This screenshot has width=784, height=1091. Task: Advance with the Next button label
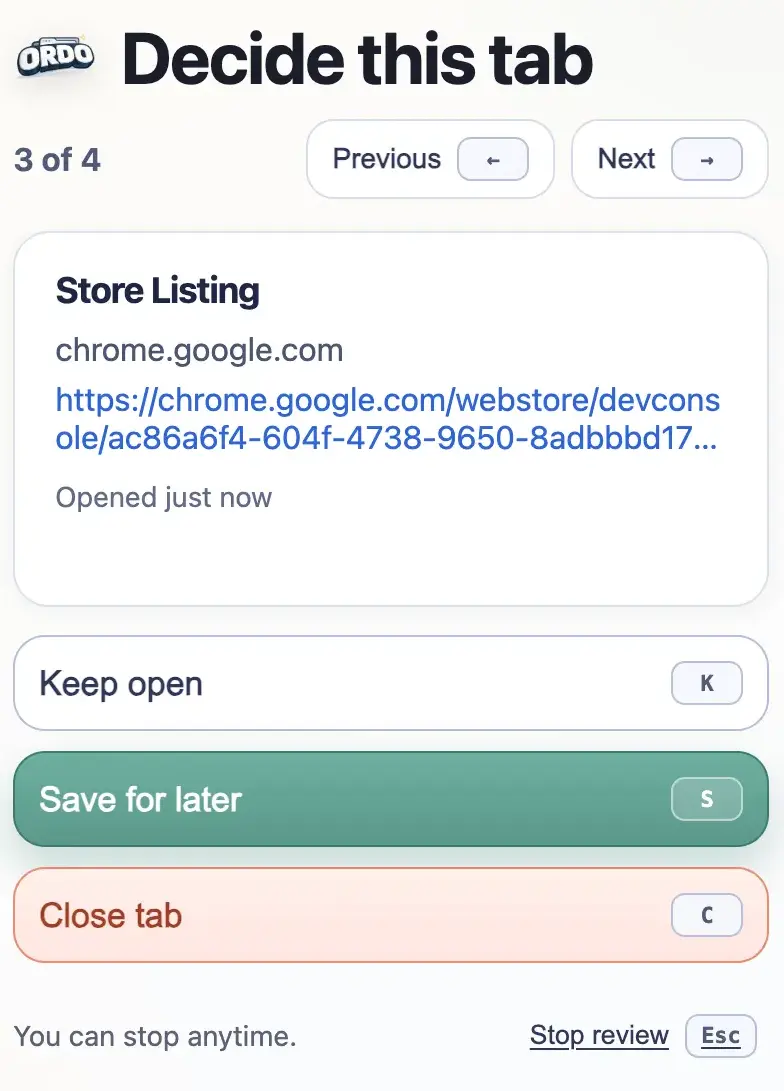[x=626, y=159]
